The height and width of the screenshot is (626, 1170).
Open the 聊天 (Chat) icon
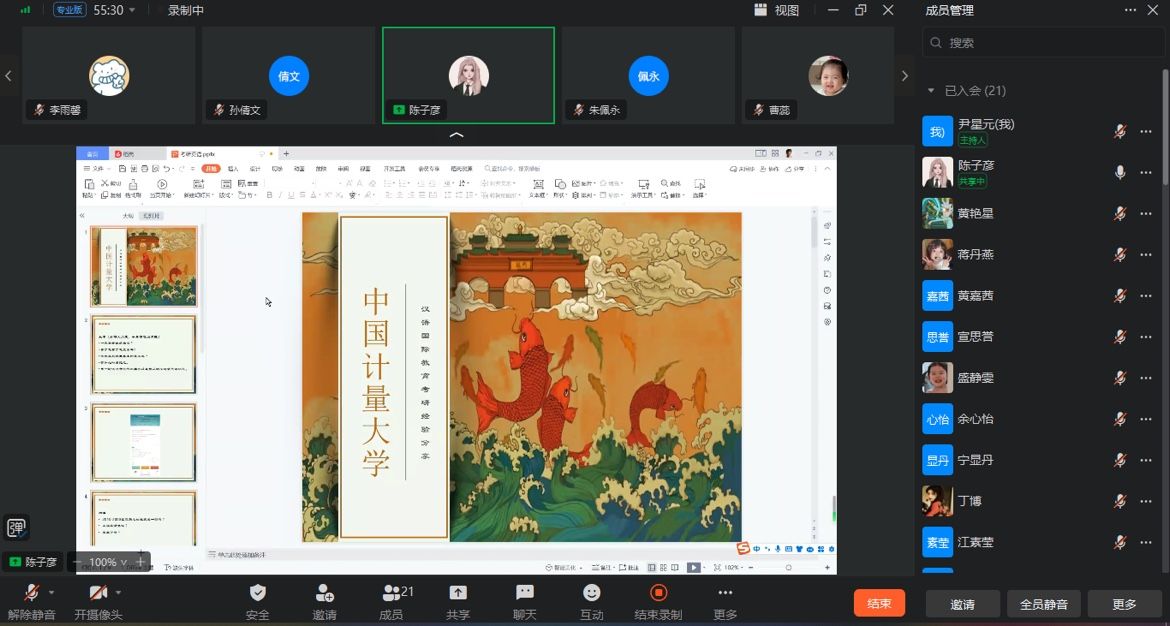point(525,593)
